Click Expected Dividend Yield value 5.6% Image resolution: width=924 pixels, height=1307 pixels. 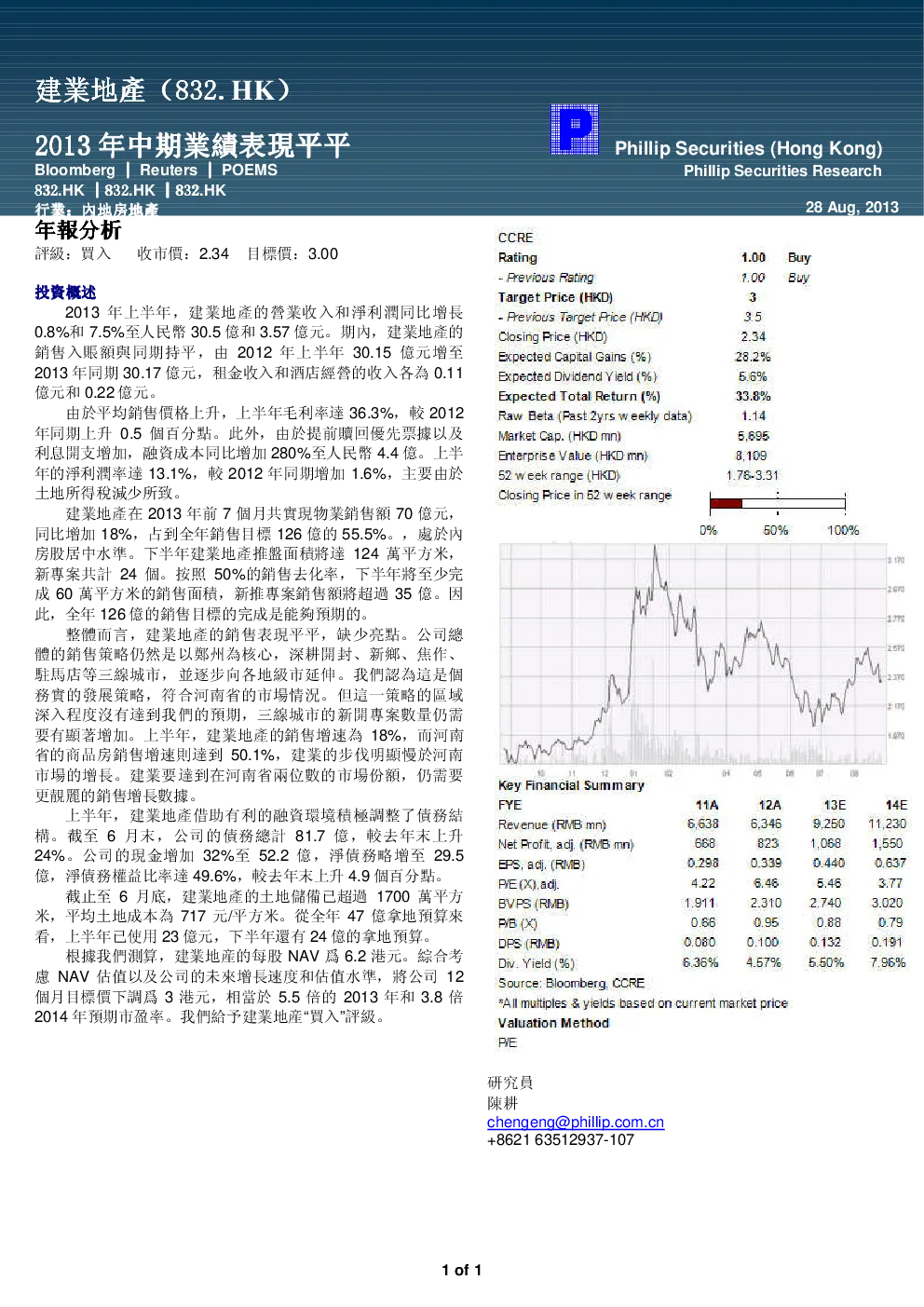click(x=753, y=376)
